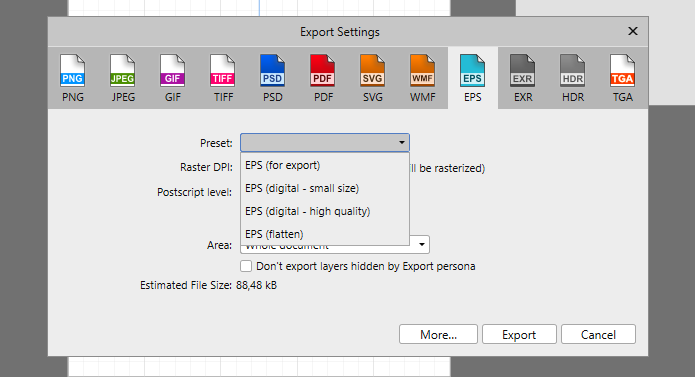Close the Export Settings dialog
Viewport: 695px width, 377px height.
coord(633,31)
